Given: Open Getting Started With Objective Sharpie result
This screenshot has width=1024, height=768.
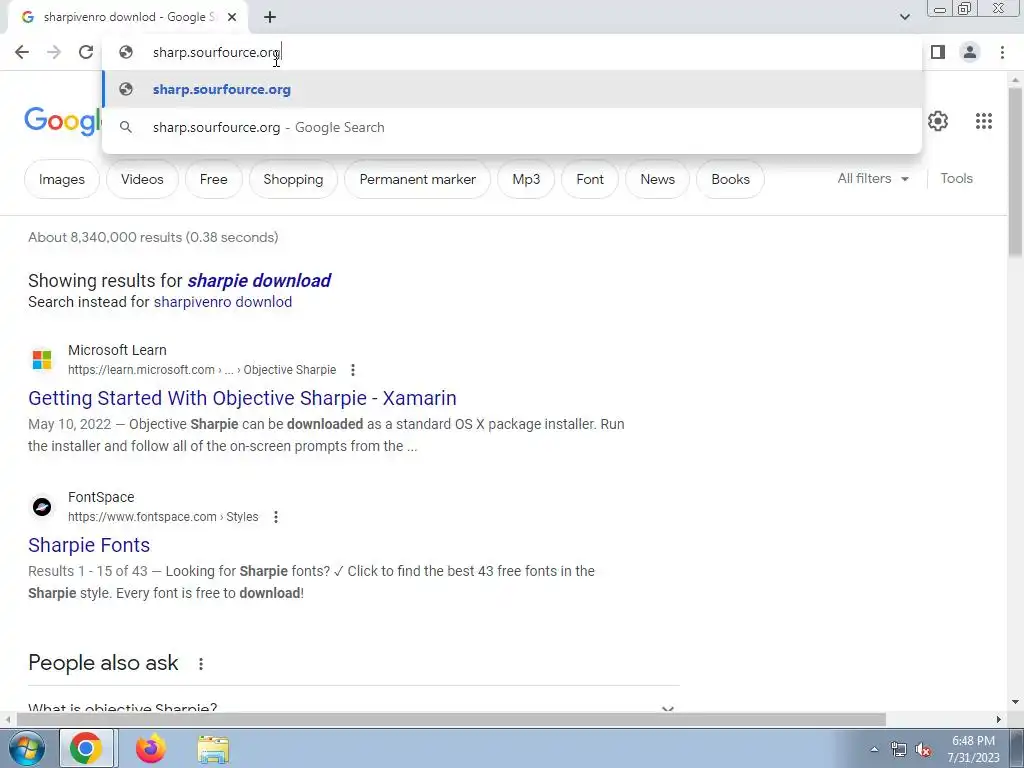Looking at the screenshot, I should (242, 398).
